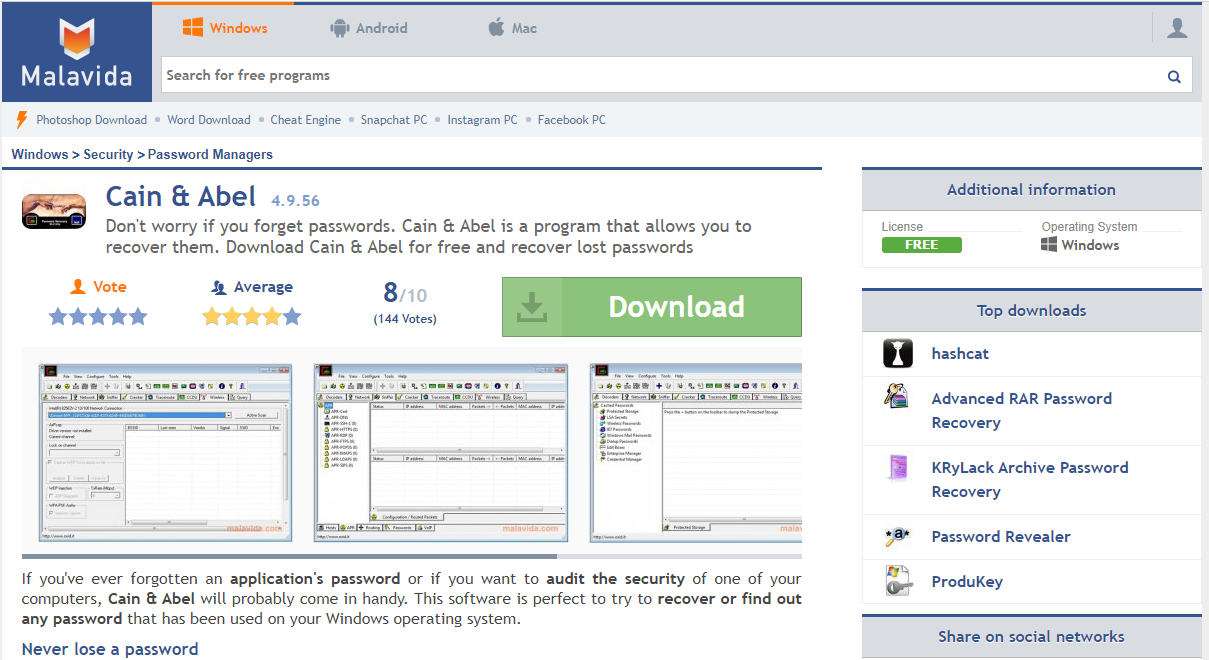
Task: Click the orange Vote person icon
Action: click(x=78, y=287)
